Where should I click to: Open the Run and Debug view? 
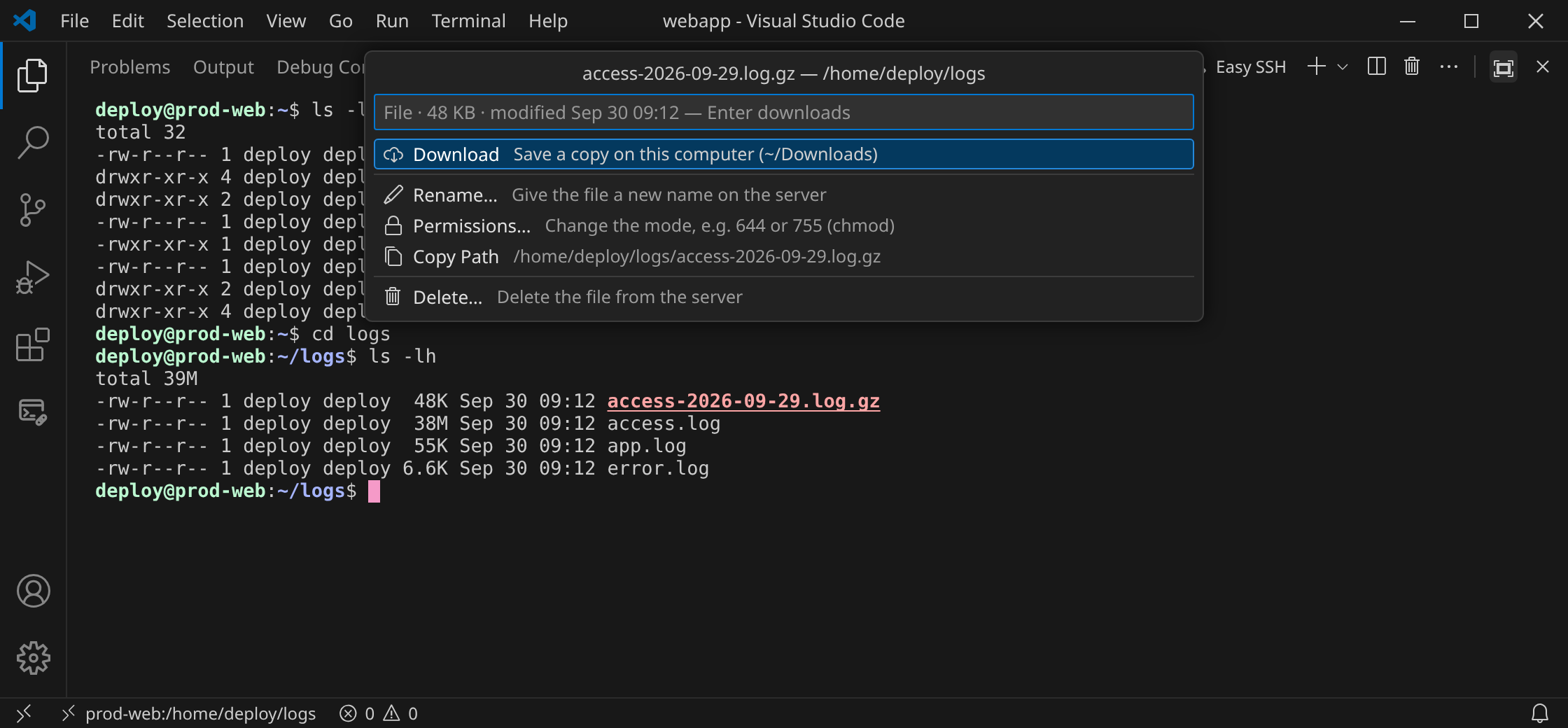pos(33,277)
